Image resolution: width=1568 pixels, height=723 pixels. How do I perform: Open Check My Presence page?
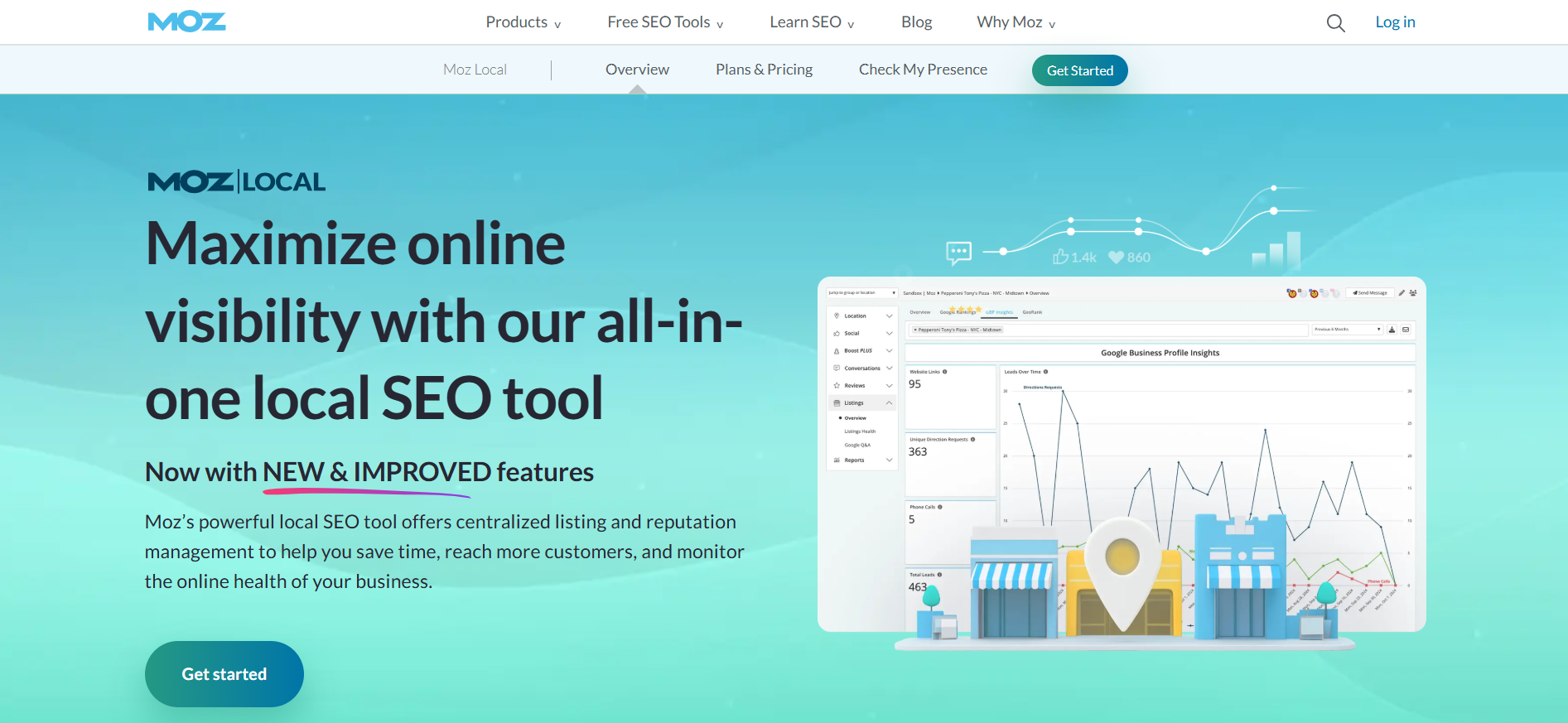[923, 70]
